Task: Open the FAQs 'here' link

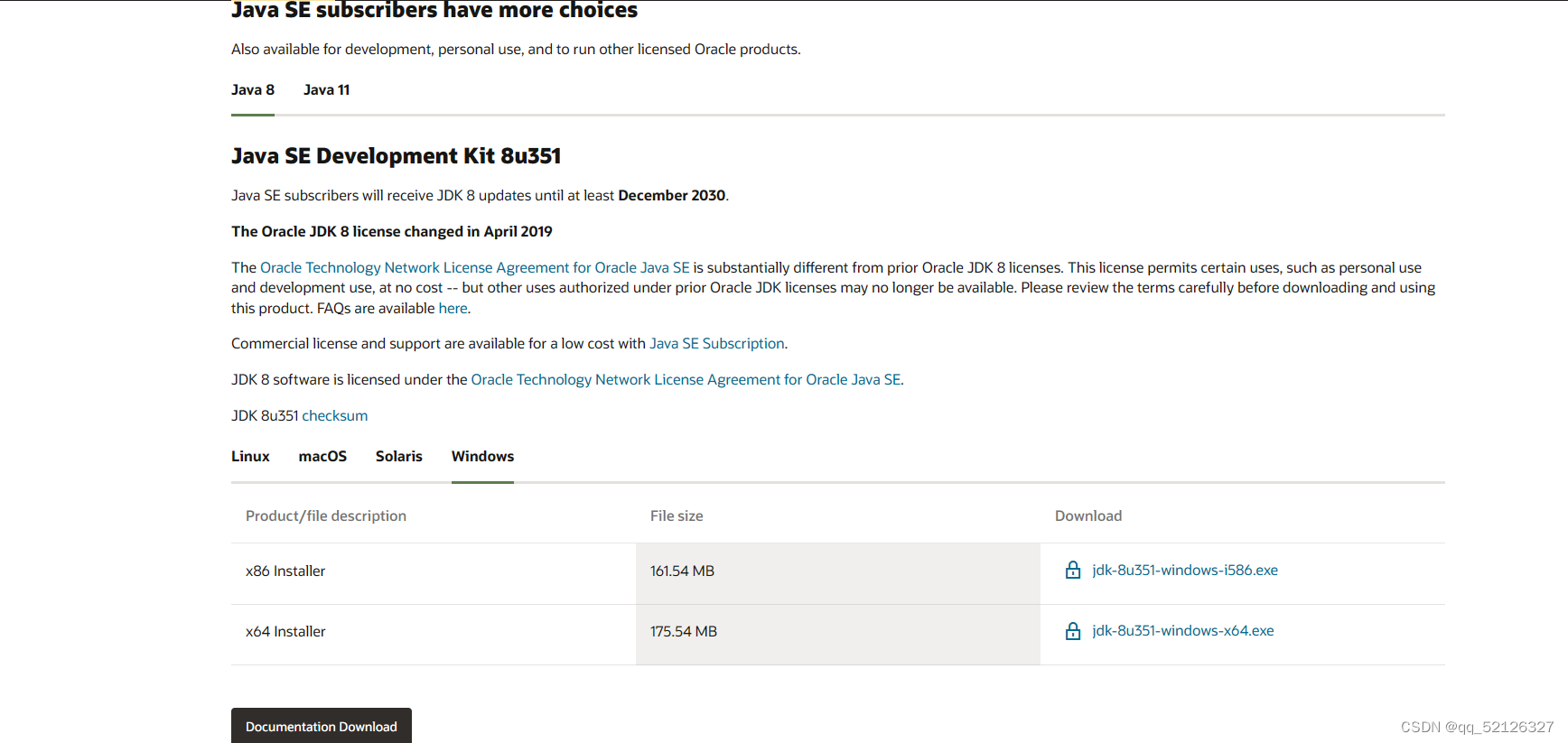Action: tap(453, 308)
